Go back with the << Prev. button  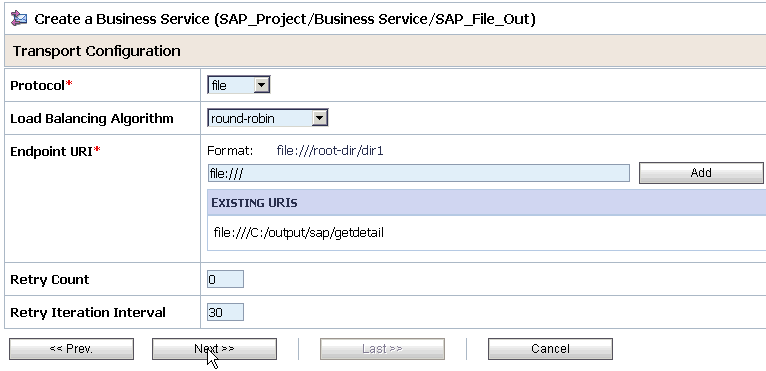(x=71, y=349)
